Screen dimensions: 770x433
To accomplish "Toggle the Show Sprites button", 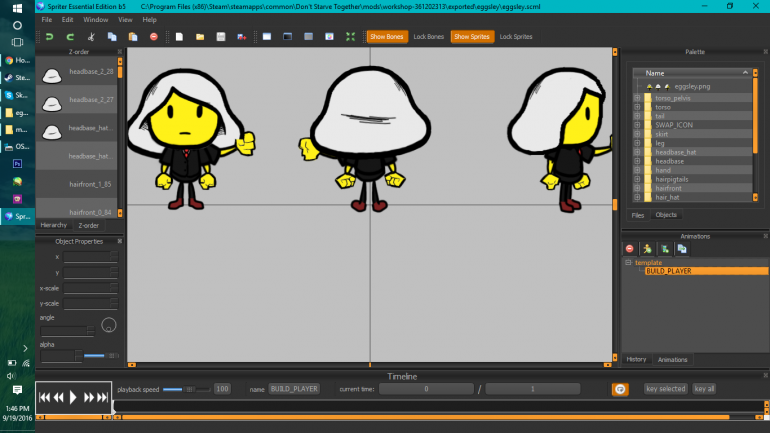I will 472,37.
